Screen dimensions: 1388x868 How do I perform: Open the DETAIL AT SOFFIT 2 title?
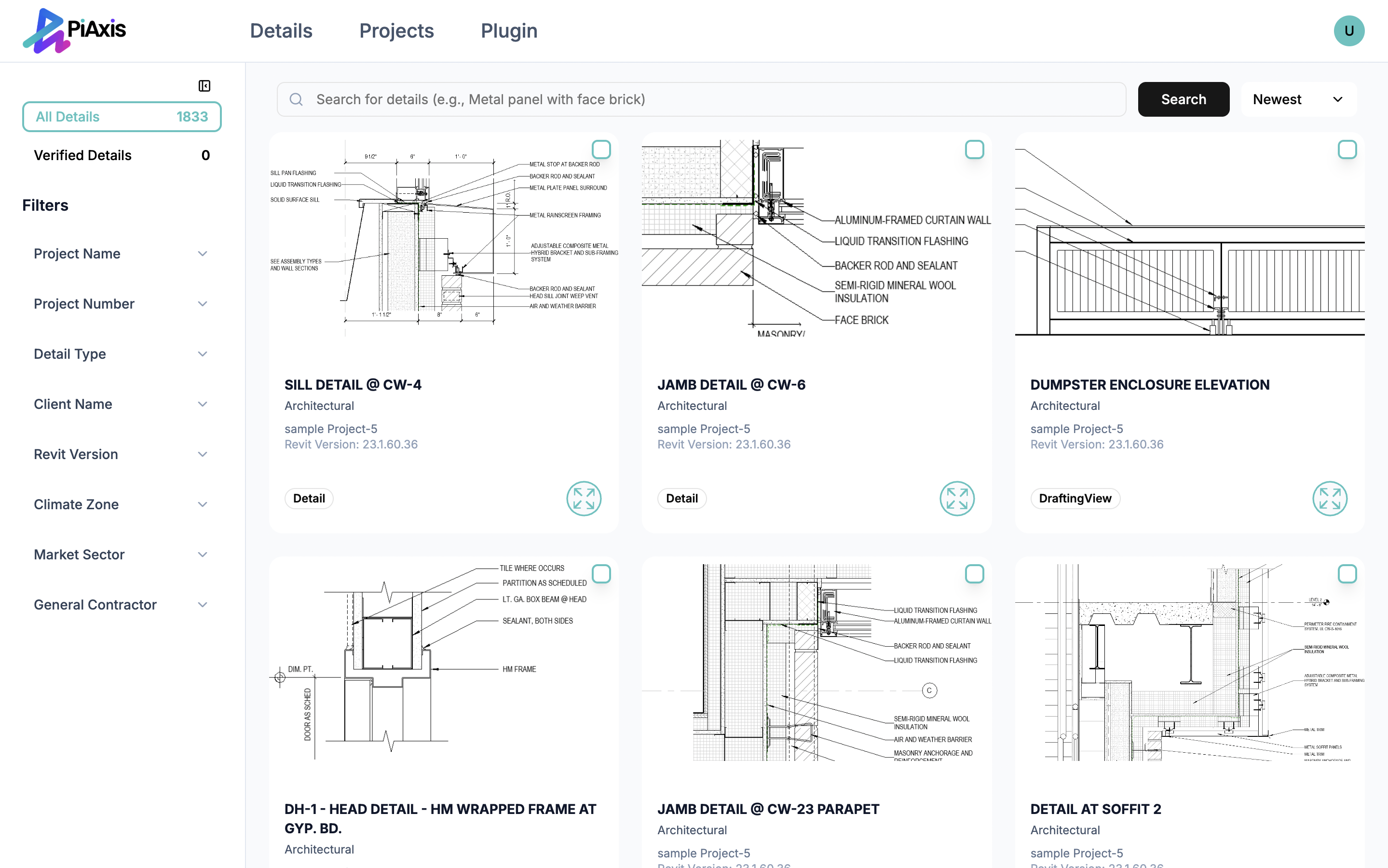tap(1095, 809)
